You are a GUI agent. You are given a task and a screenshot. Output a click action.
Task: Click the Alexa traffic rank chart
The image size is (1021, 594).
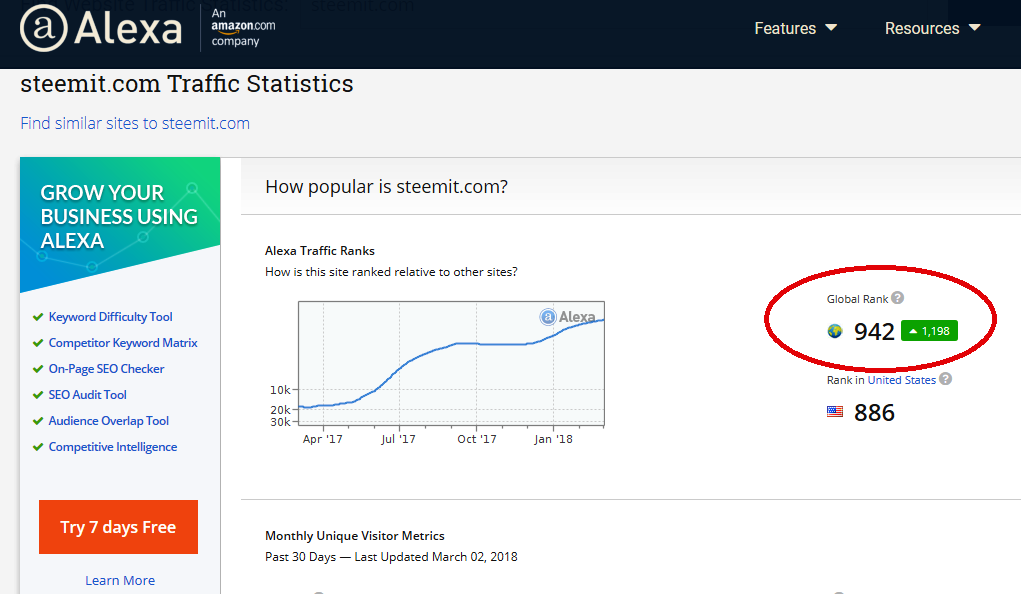[x=451, y=363]
